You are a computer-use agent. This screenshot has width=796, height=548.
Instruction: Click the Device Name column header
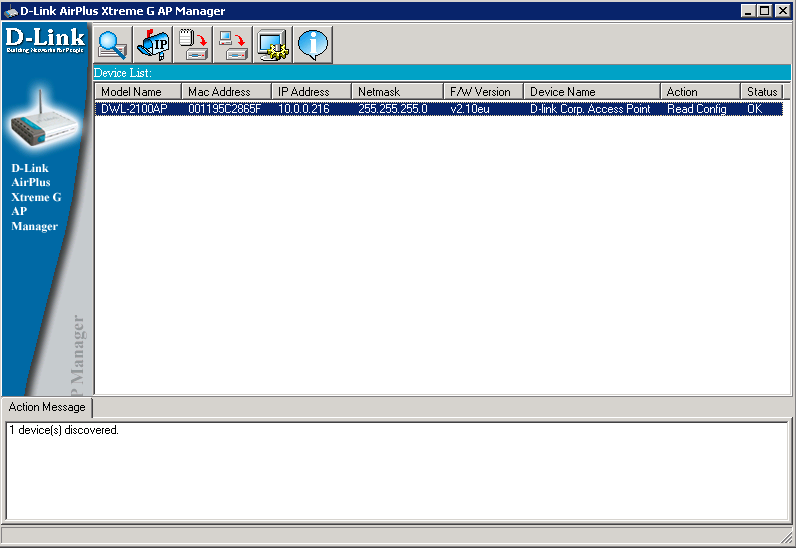tap(592, 92)
